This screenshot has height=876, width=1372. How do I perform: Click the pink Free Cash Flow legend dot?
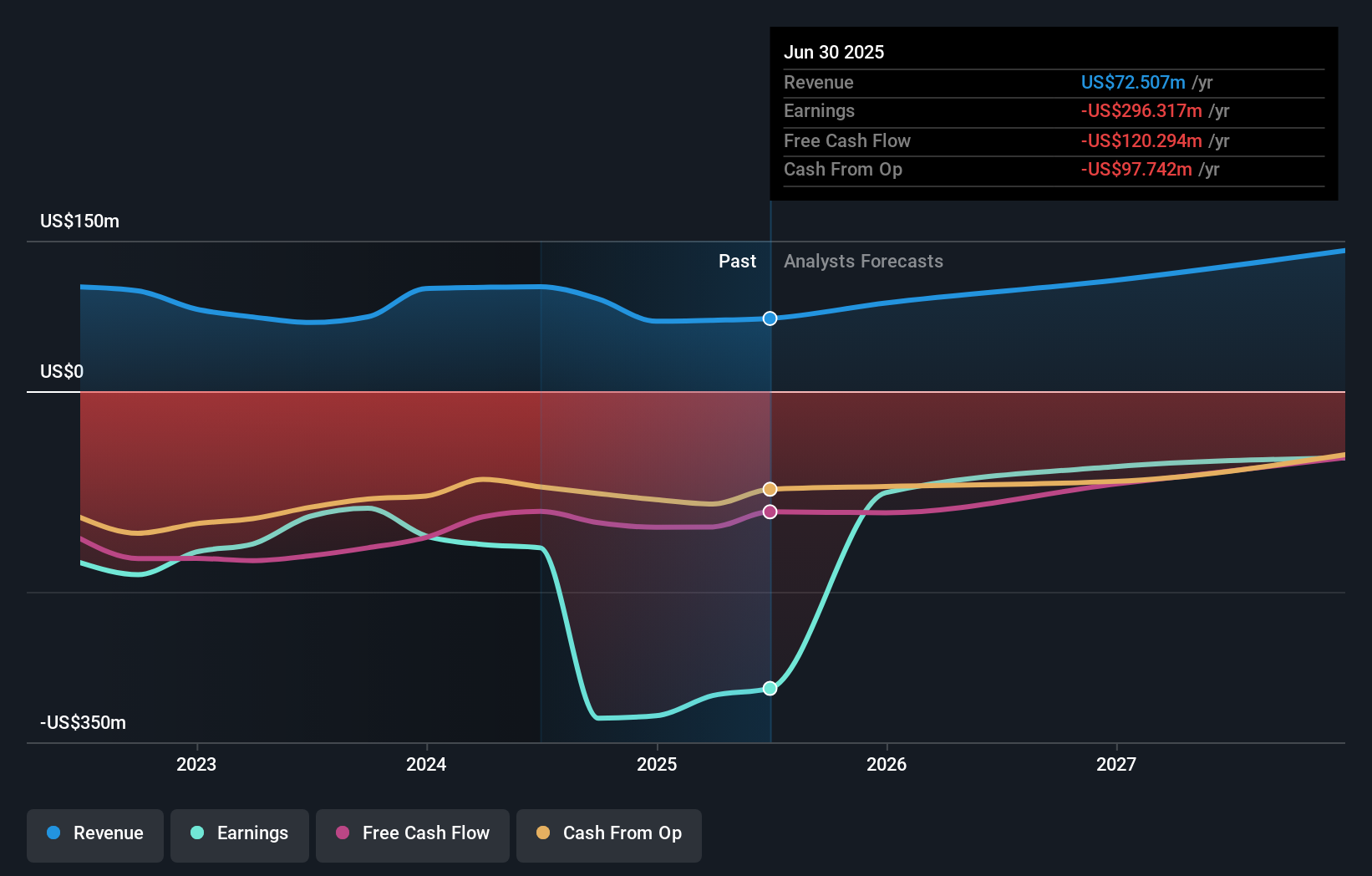pyautogui.click(x=343, y=833)
